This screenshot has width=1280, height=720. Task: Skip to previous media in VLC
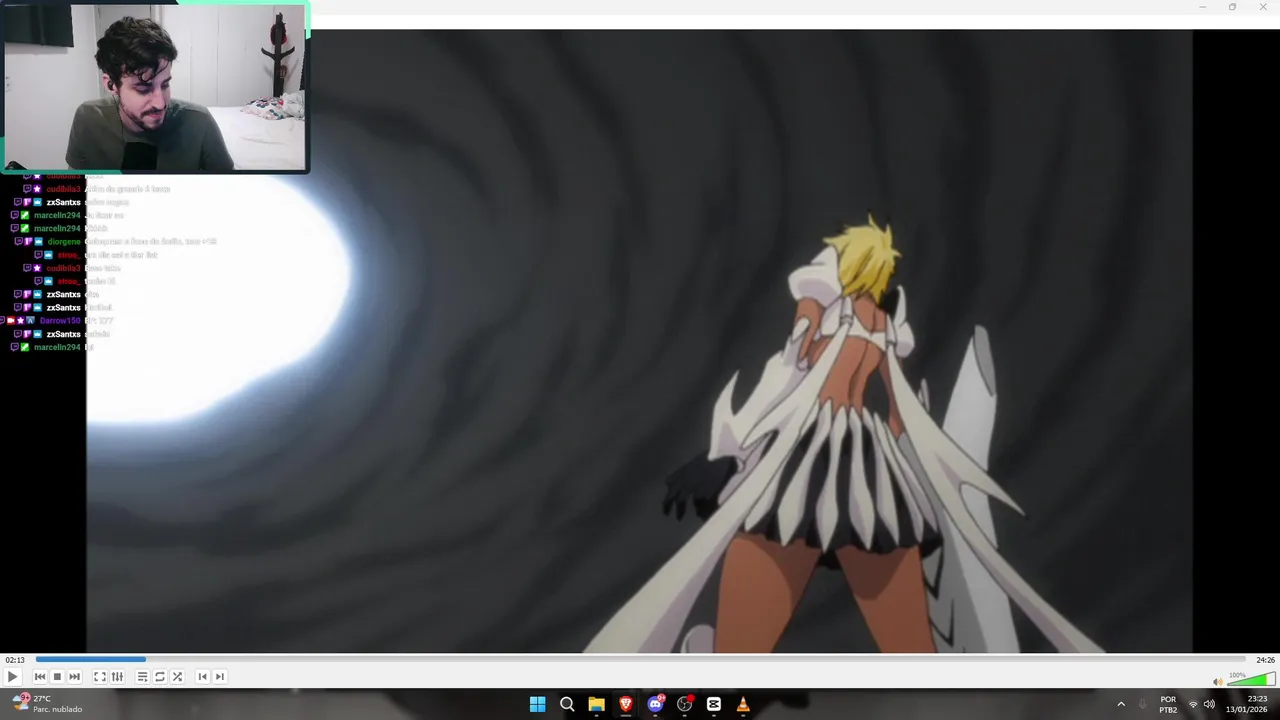pyautogui.click(x=40, y=677)
